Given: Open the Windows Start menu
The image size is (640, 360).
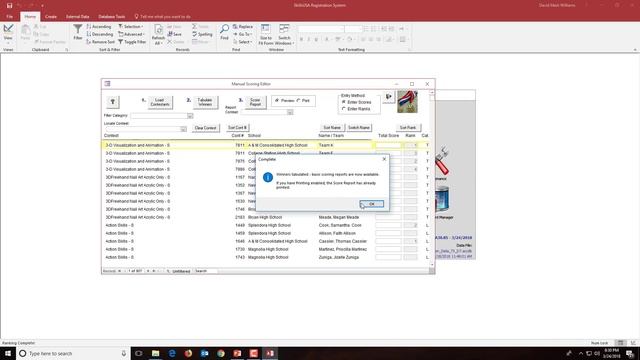Looking at the screenshot, I should [x=8, y=353].
